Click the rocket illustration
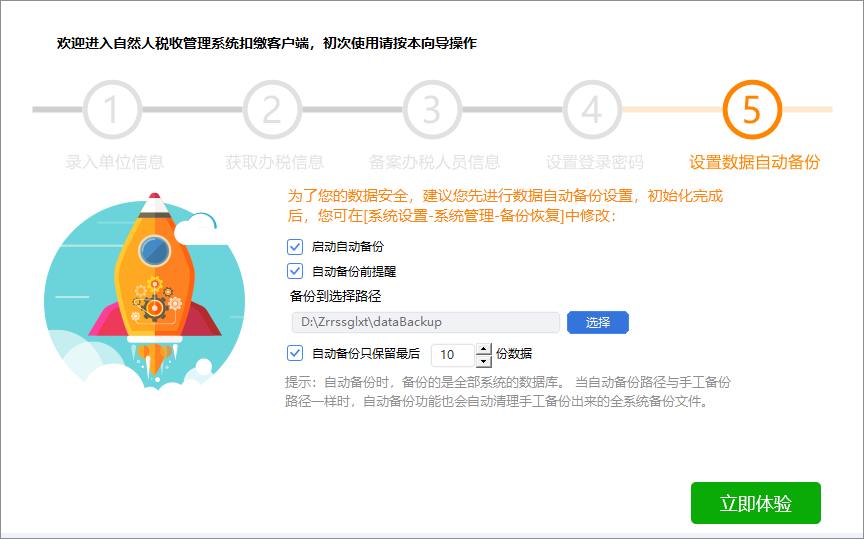 (144, 292)
